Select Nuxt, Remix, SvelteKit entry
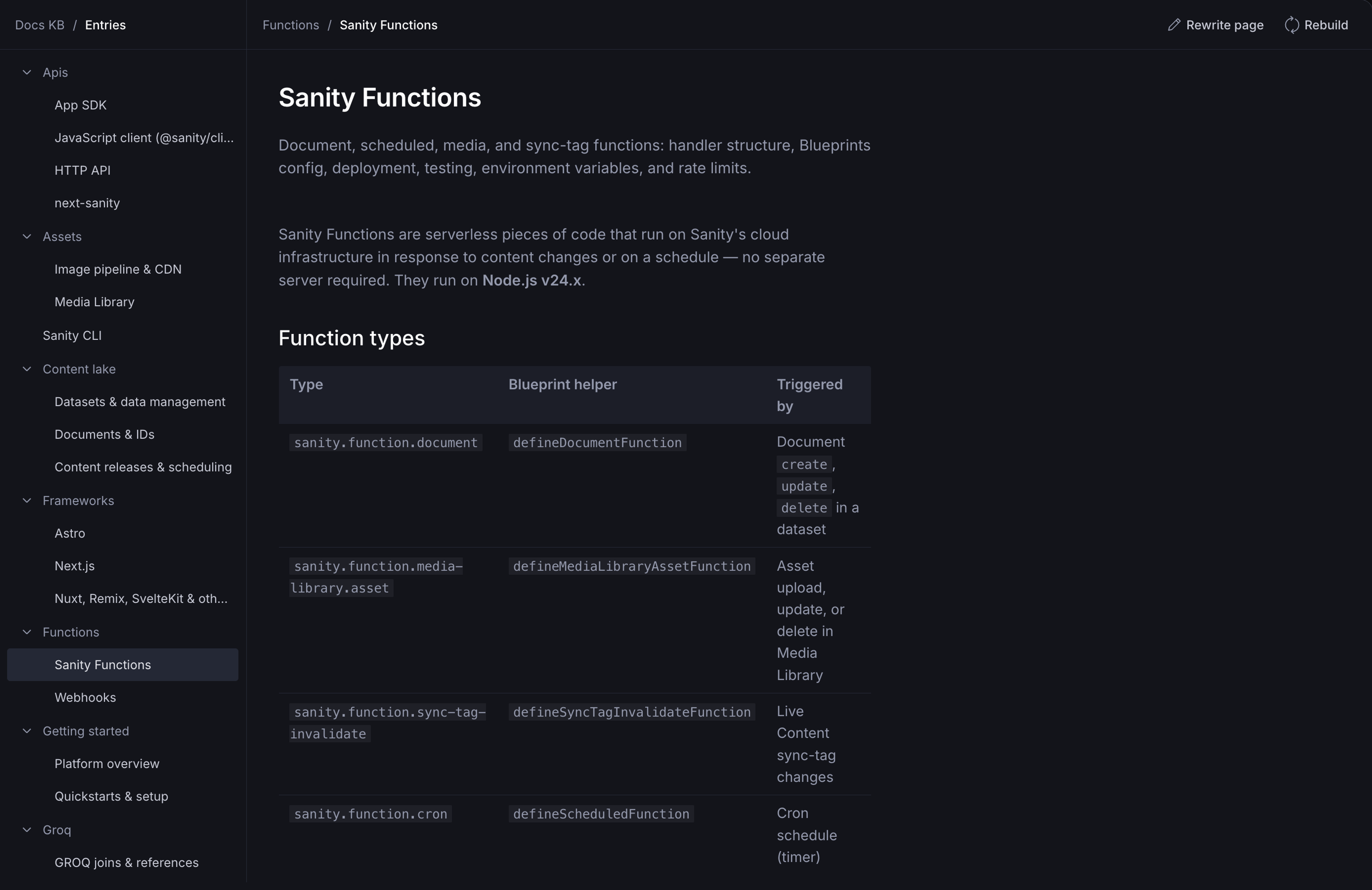The image size is (1372, 890). (x=122, y=599)
